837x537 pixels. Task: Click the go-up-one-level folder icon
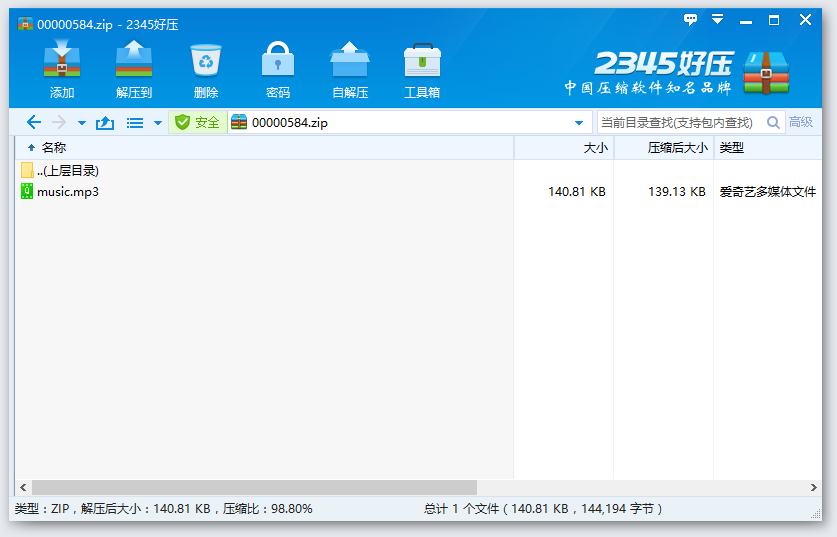click(x=105, y=123)
